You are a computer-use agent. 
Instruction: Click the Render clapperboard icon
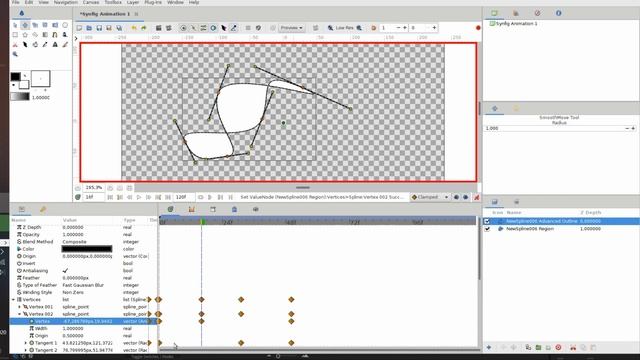158,28
